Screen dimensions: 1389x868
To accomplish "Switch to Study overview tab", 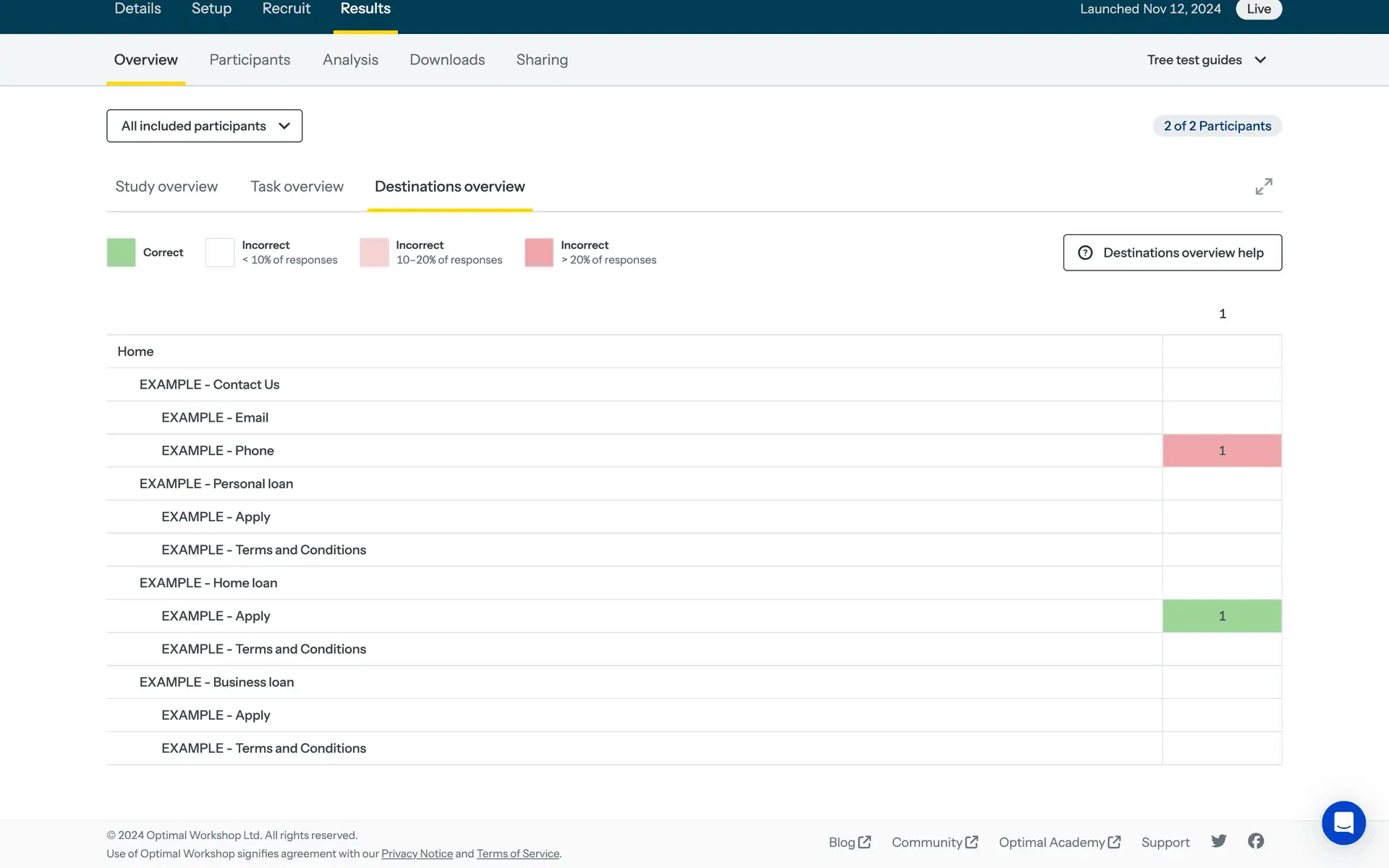I will (x=166, y=187).
